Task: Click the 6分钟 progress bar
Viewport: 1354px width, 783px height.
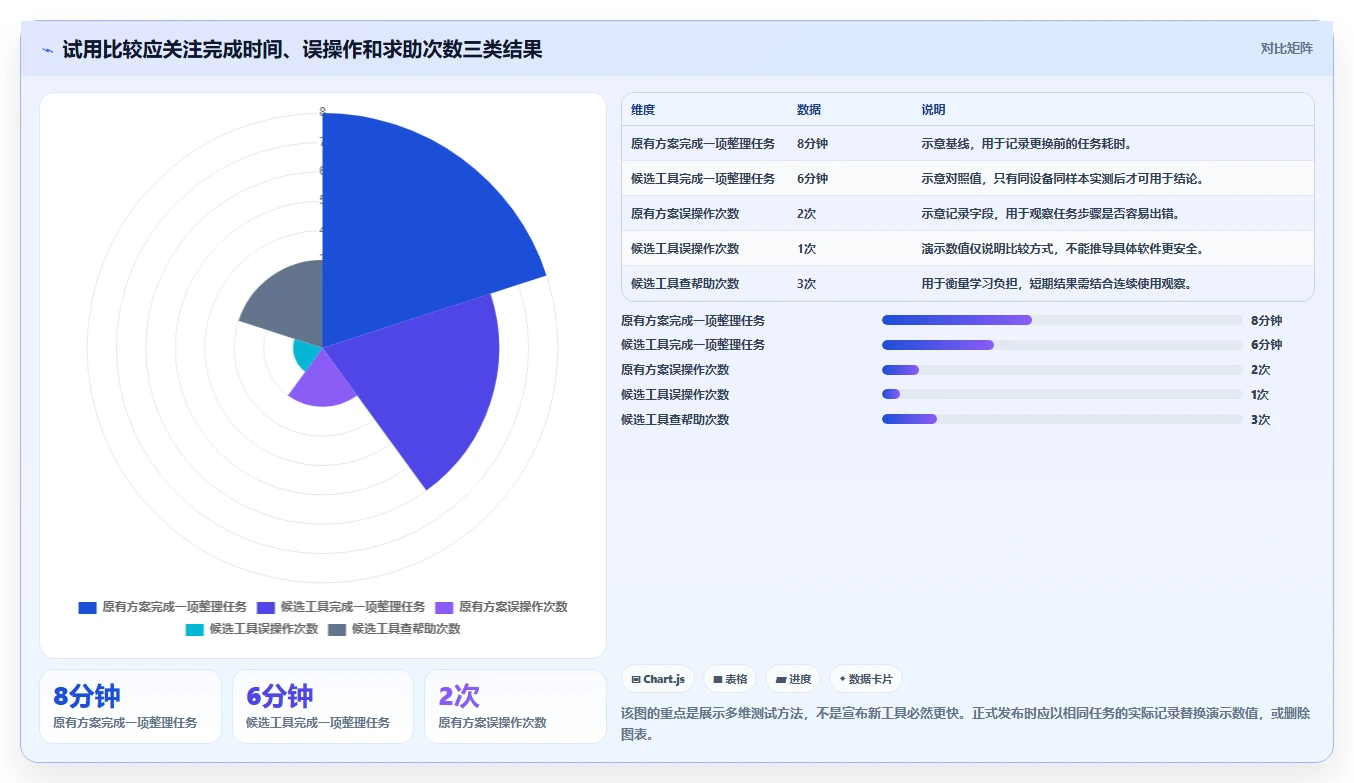Action: [x=1062, y=345]
